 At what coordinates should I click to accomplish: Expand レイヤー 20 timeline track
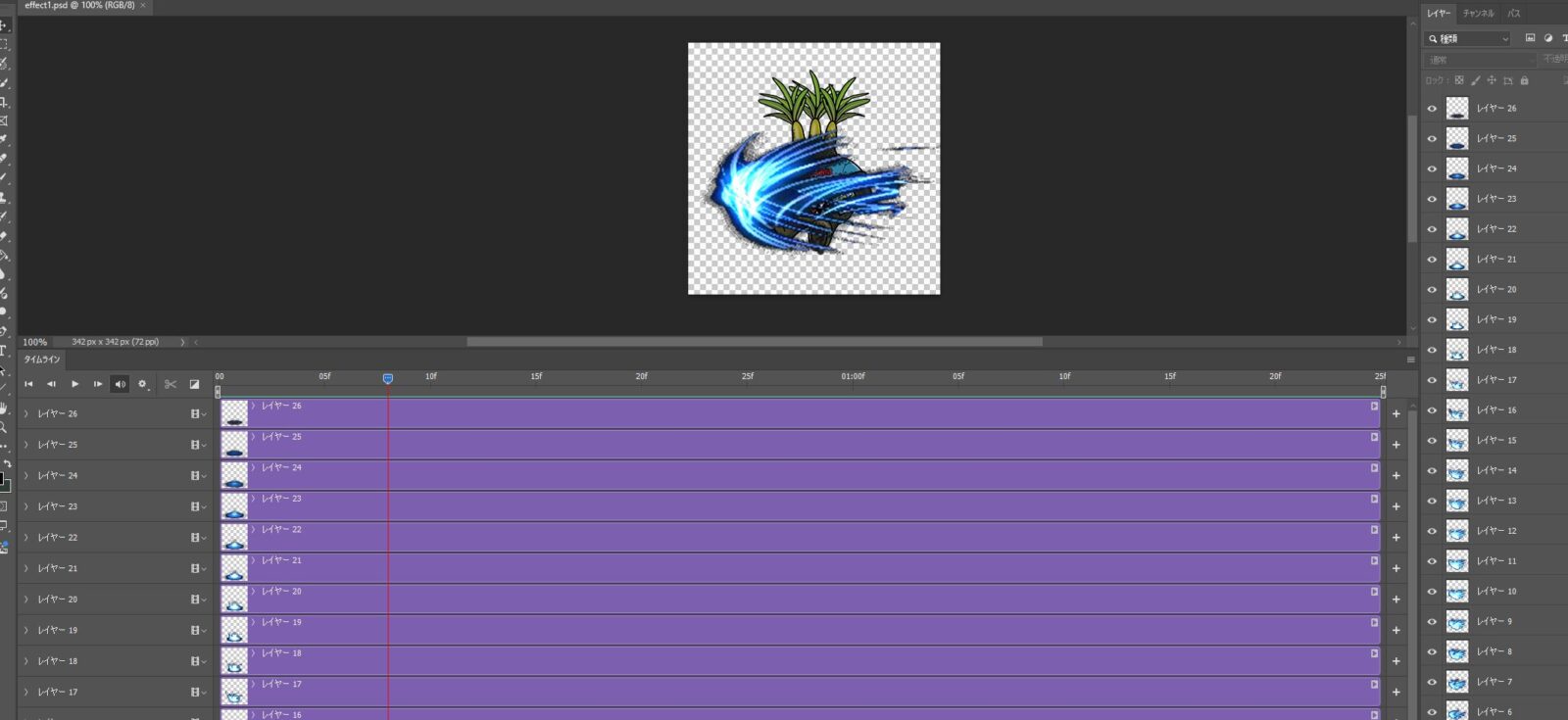click(x=26, y=600)
